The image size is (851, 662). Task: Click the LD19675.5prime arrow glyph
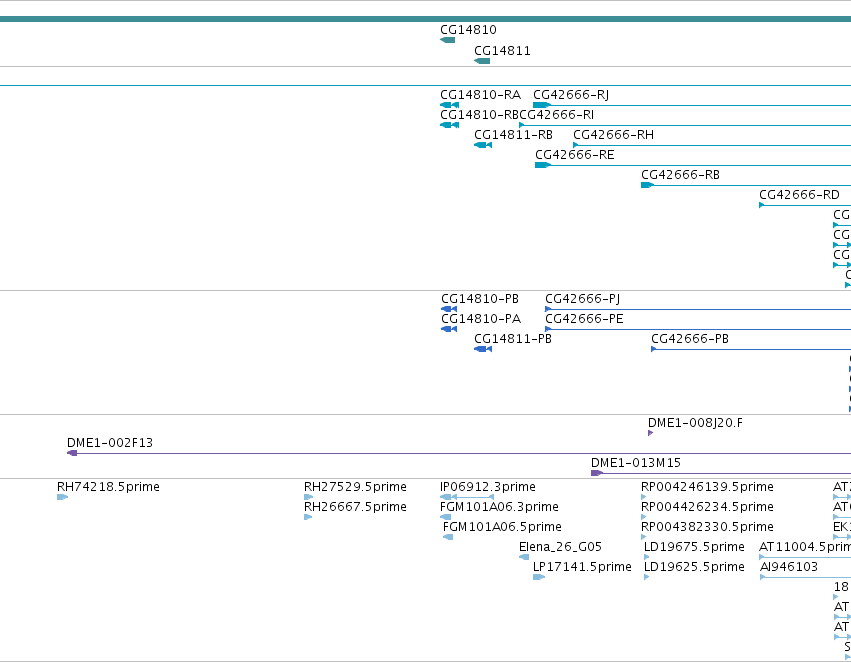[x=646, y=557]
